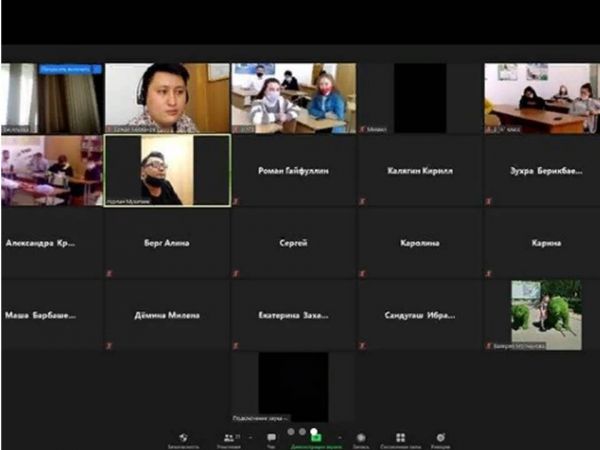Start Демонстрация экрана (Share Screen)
This screenshot has width=600, height=450.
pyautogui.click(x=314, y=437)
